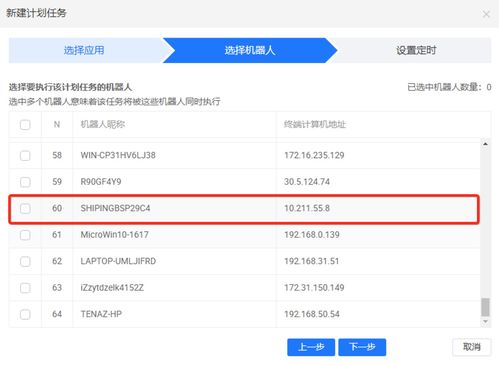Click robot name MicroWin10-1617
This screenshot has width=499, height=365.
115,235
